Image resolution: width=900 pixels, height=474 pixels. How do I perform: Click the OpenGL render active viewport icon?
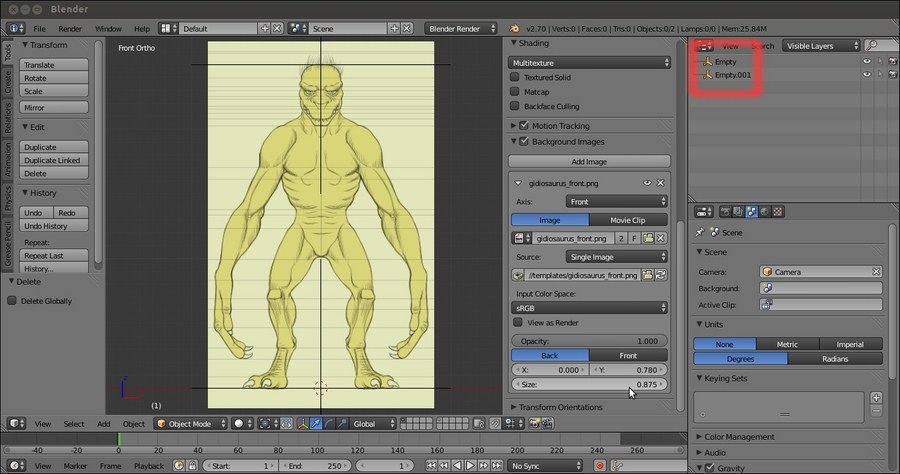[x=534, y=424]
